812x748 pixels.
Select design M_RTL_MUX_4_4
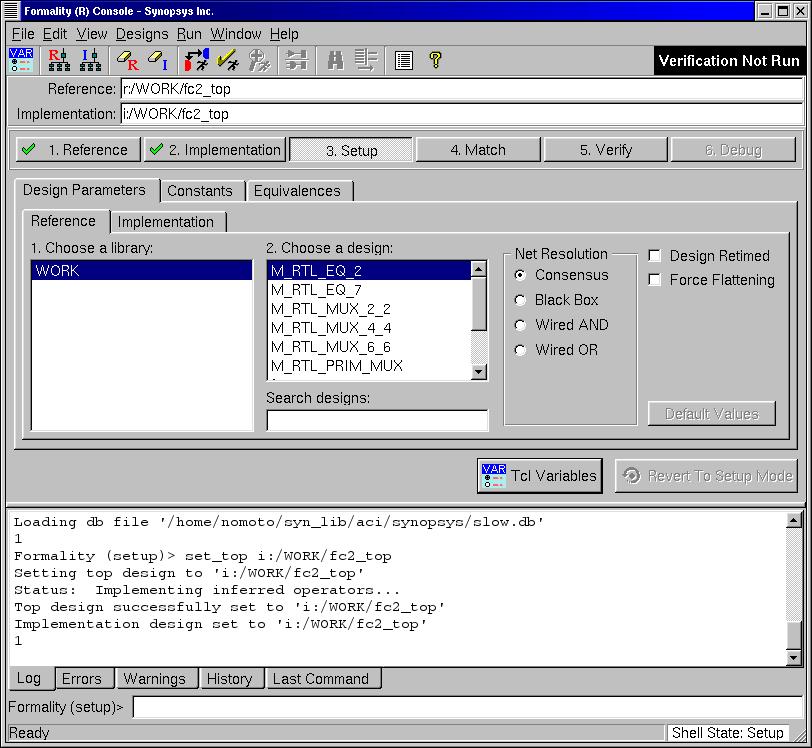tap(369, 328)
